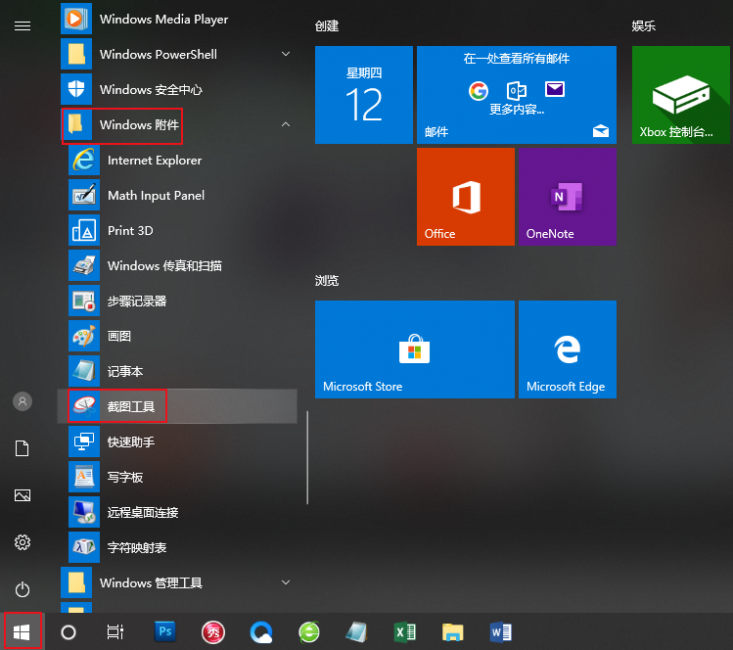The image size is (733, 650).
Task: Open user account avatar in sidebar
Action: [22, 401]
